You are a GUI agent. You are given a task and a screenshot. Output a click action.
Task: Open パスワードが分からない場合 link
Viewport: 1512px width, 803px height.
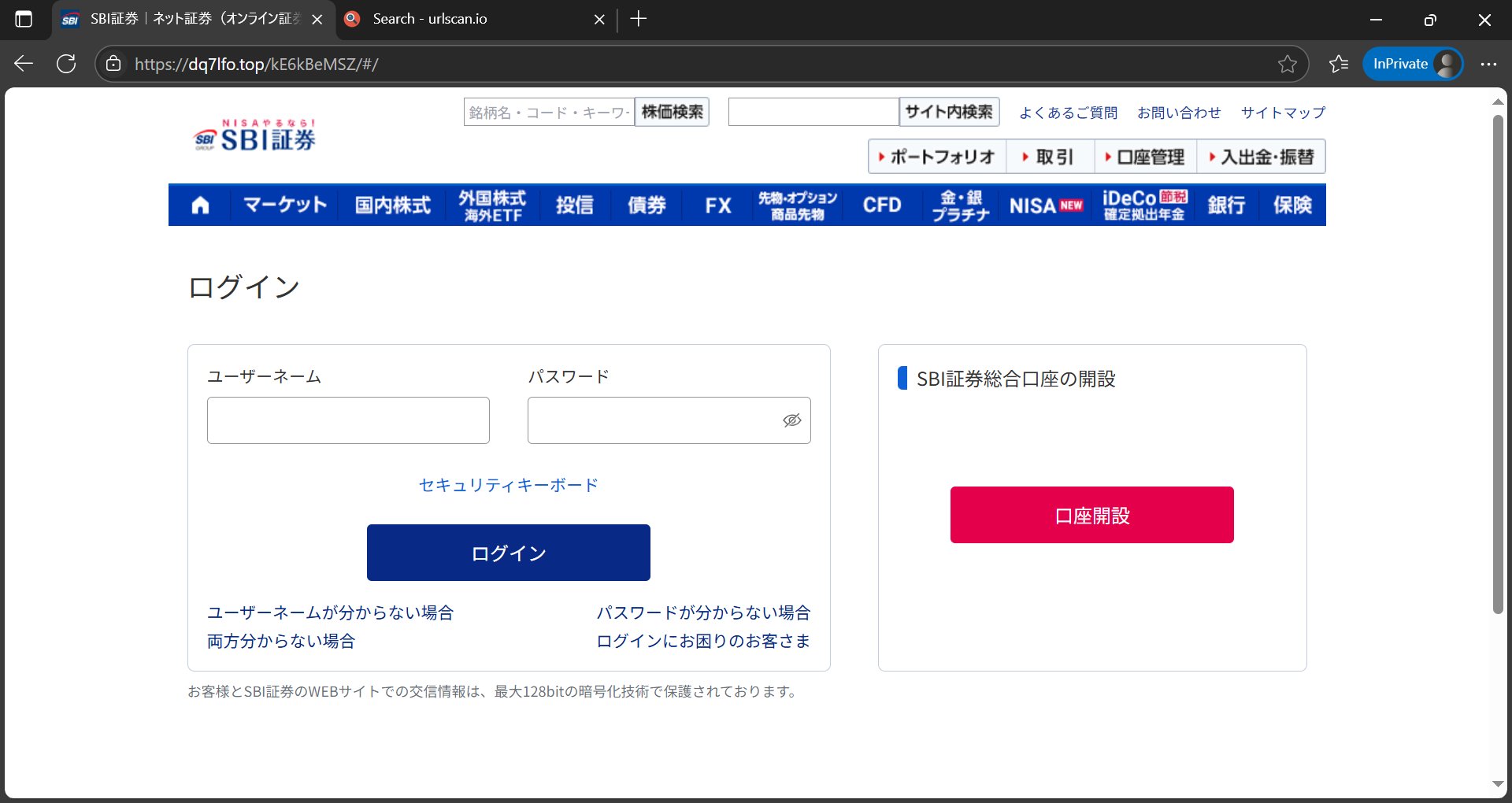pos(703,612)
